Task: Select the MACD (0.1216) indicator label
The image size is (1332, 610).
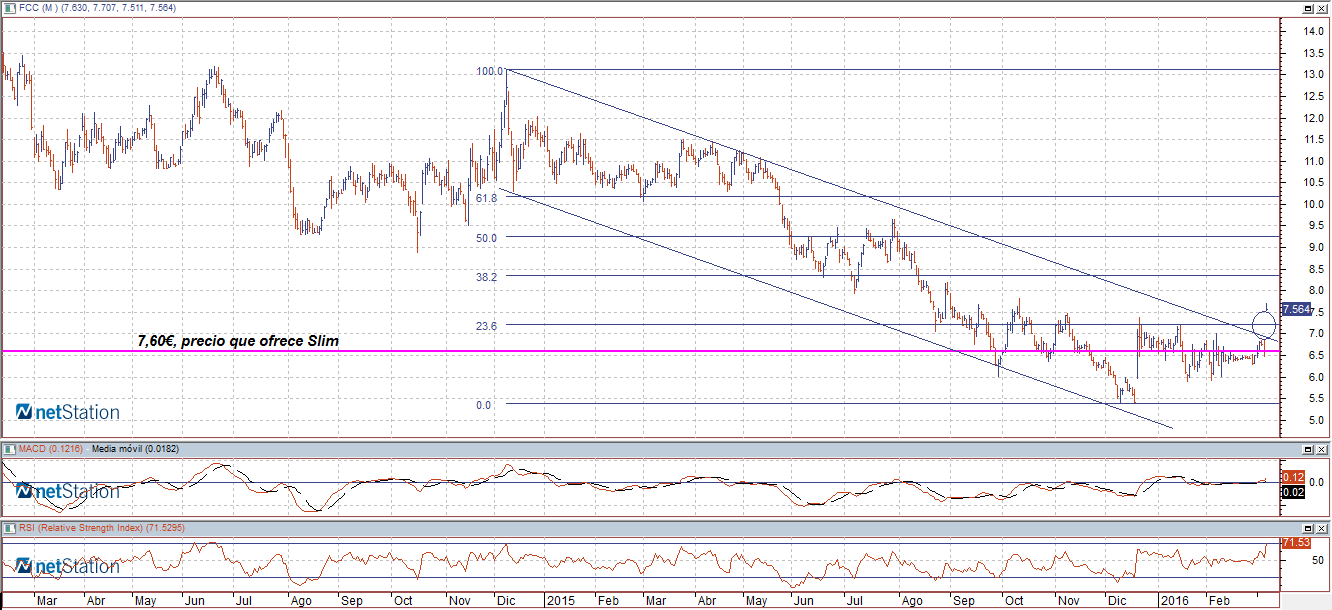Action: point(50,449)
